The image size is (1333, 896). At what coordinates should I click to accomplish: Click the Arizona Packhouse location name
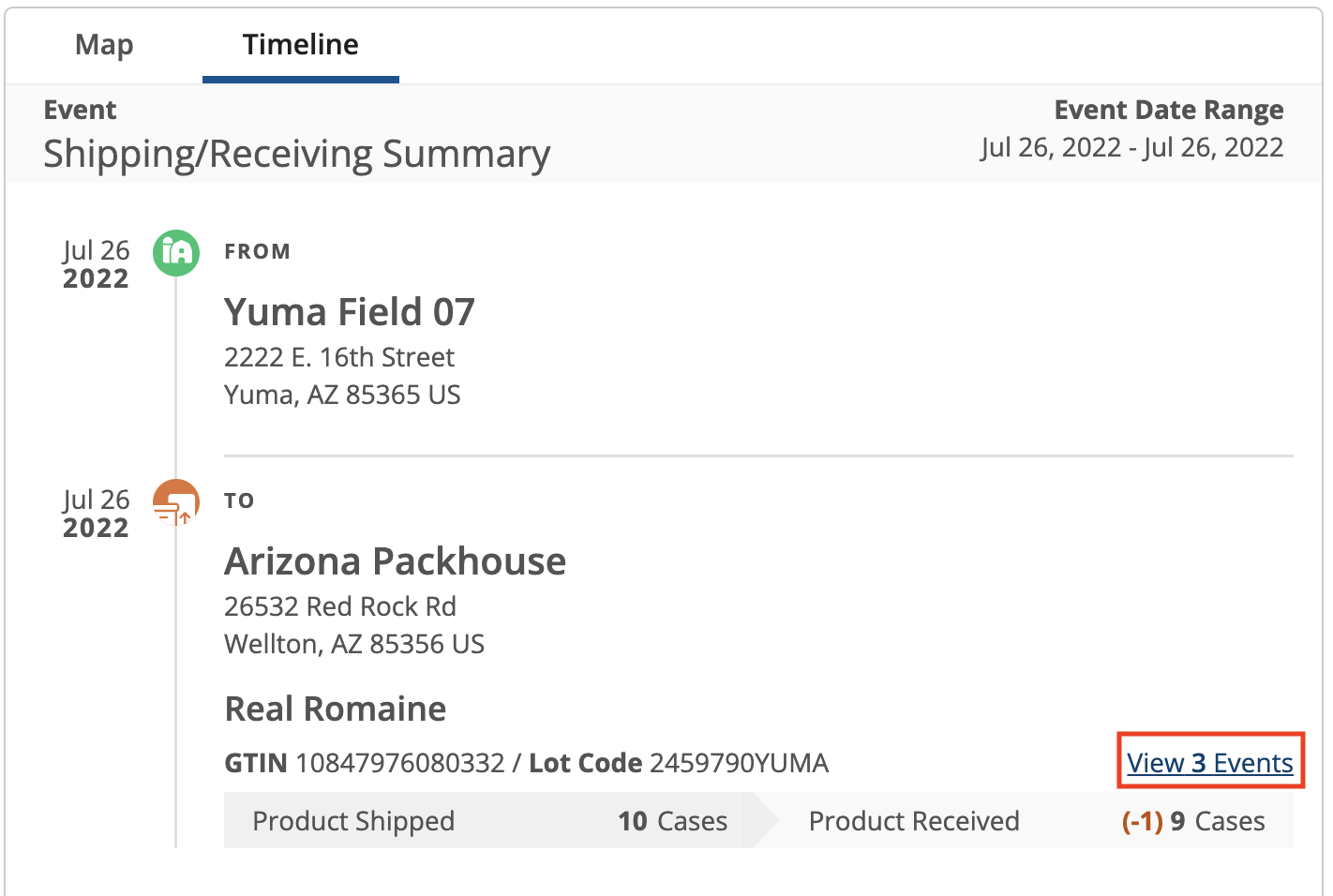395,561
